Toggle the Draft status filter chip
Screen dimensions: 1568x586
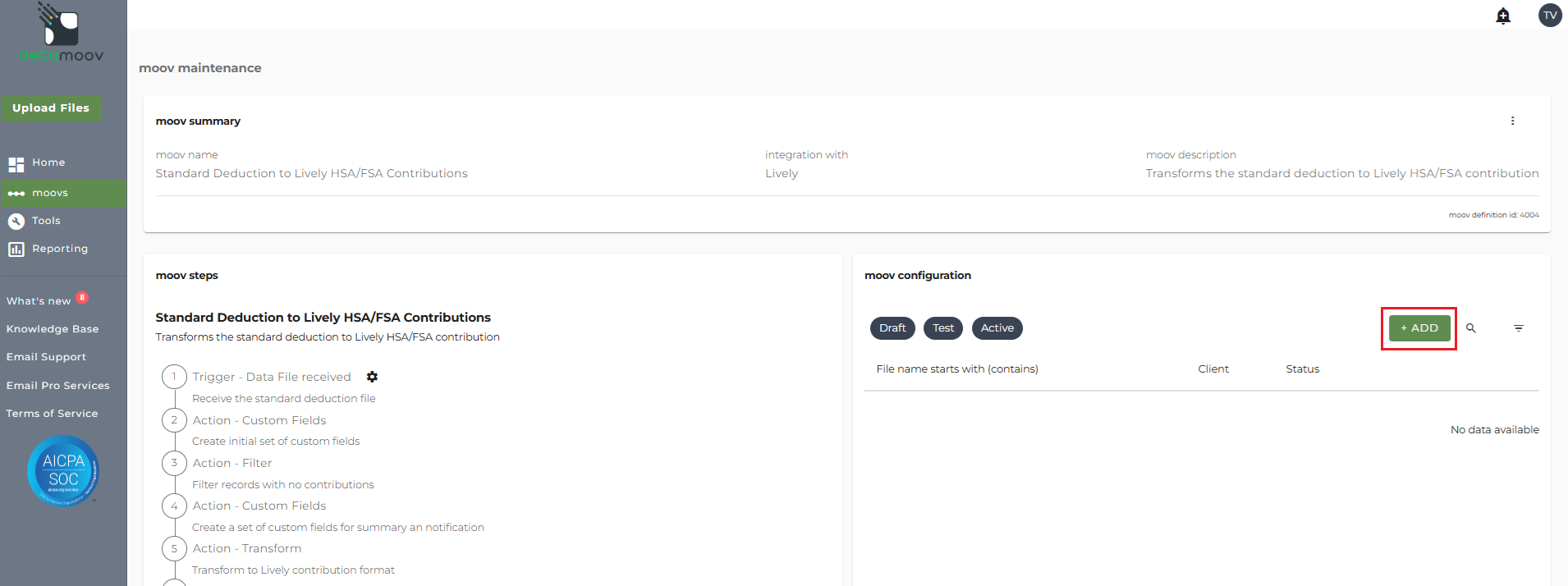point(892,328)
